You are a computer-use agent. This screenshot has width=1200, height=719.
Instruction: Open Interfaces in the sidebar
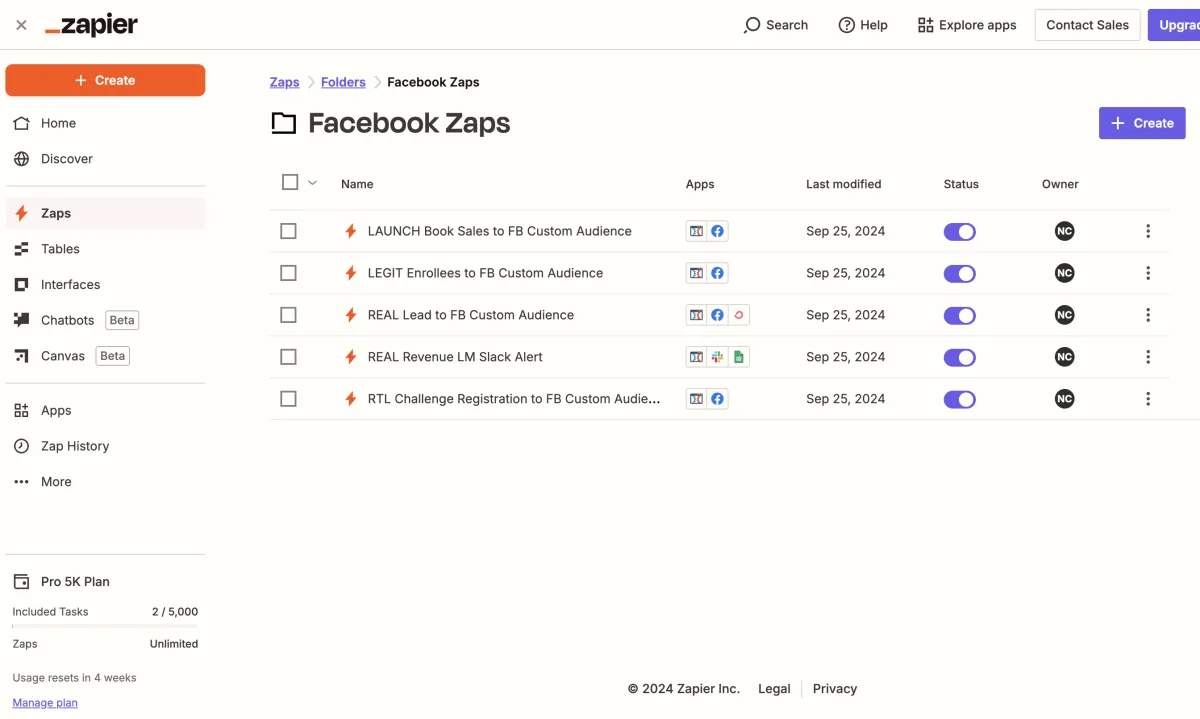click(x=105, y=285)
